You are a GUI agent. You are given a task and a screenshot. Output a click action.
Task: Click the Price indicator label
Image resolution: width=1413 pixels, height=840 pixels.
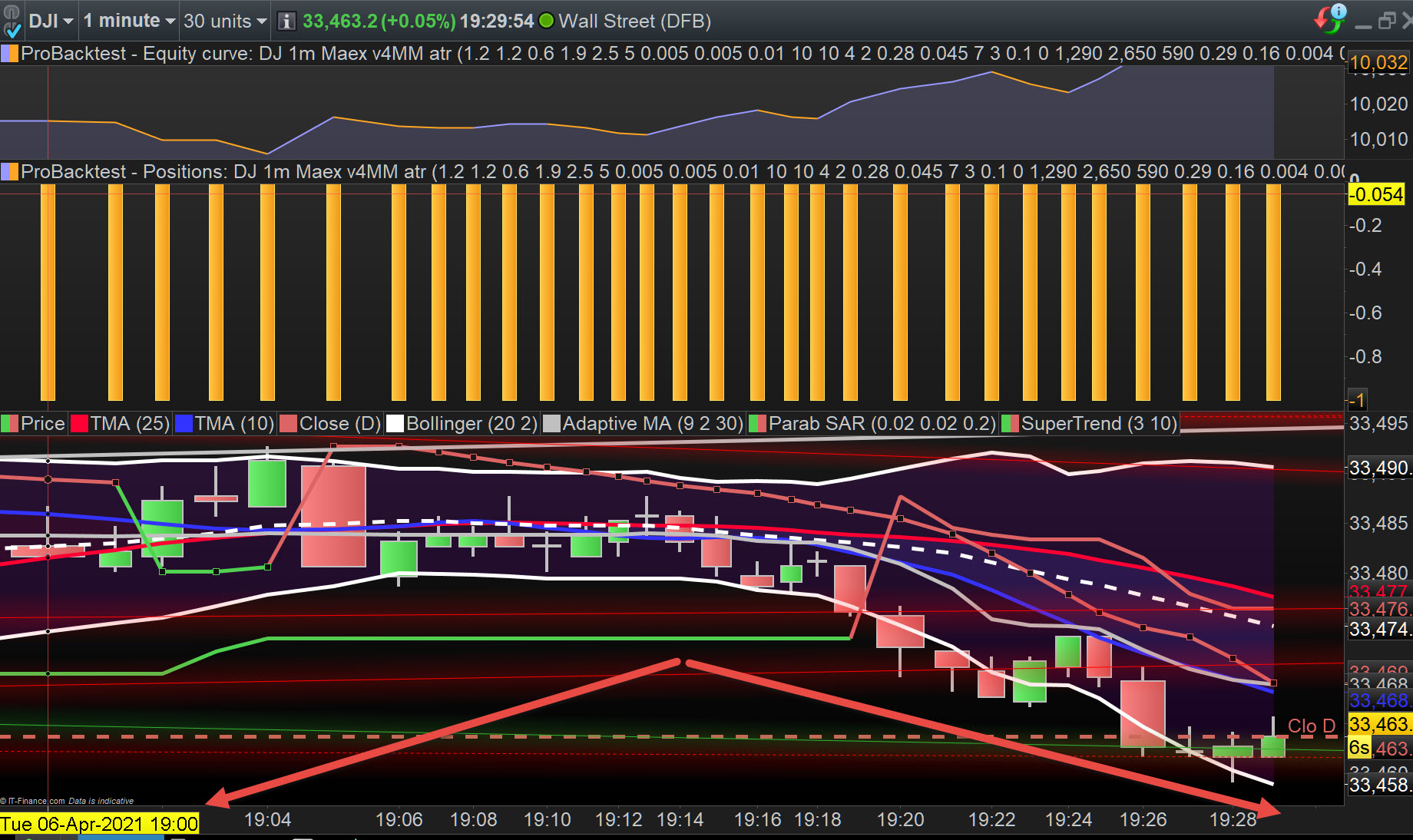pos(43,424)
